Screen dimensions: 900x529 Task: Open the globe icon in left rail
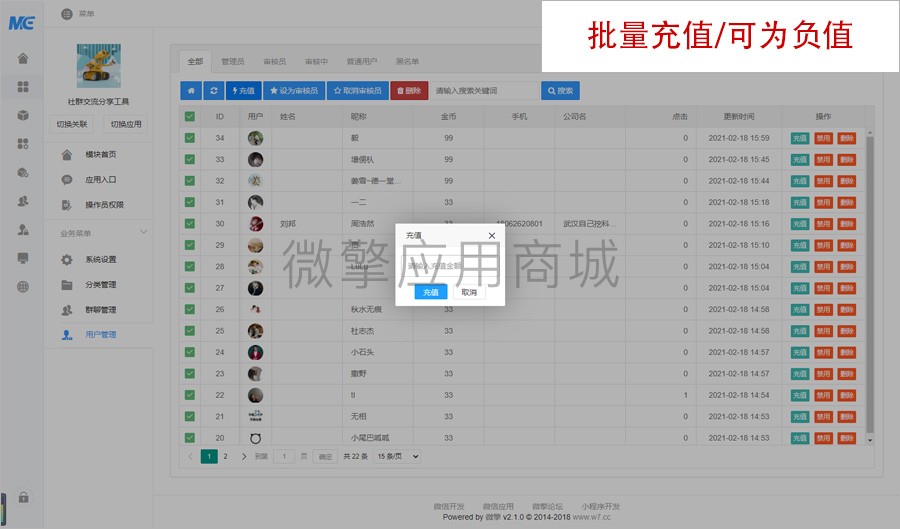(23, 287)
